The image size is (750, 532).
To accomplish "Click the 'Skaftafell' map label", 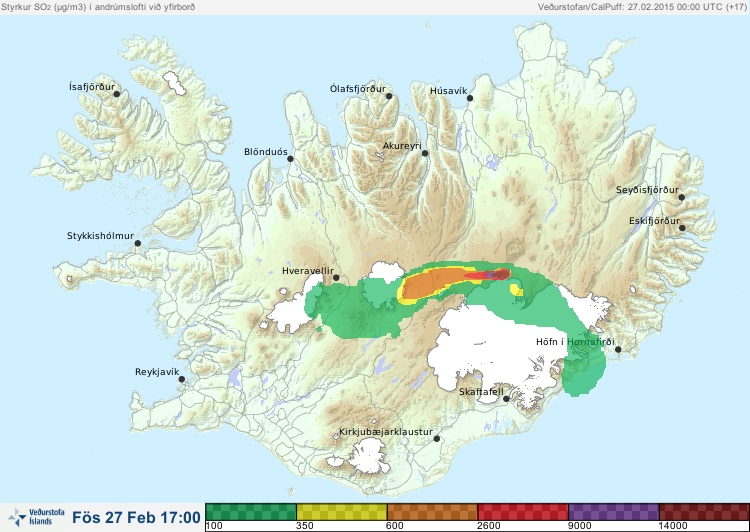I will tap(481, 392).
